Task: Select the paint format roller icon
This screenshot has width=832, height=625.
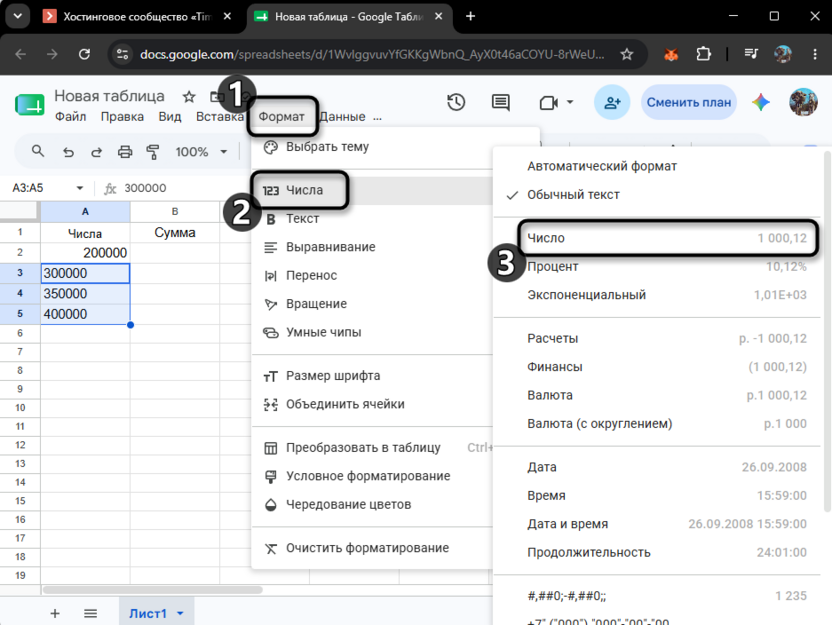Action: (153, 152)
